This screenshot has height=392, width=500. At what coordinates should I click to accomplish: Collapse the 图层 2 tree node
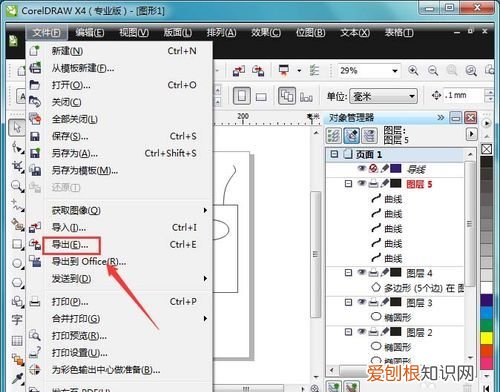(x=348, y=332)
